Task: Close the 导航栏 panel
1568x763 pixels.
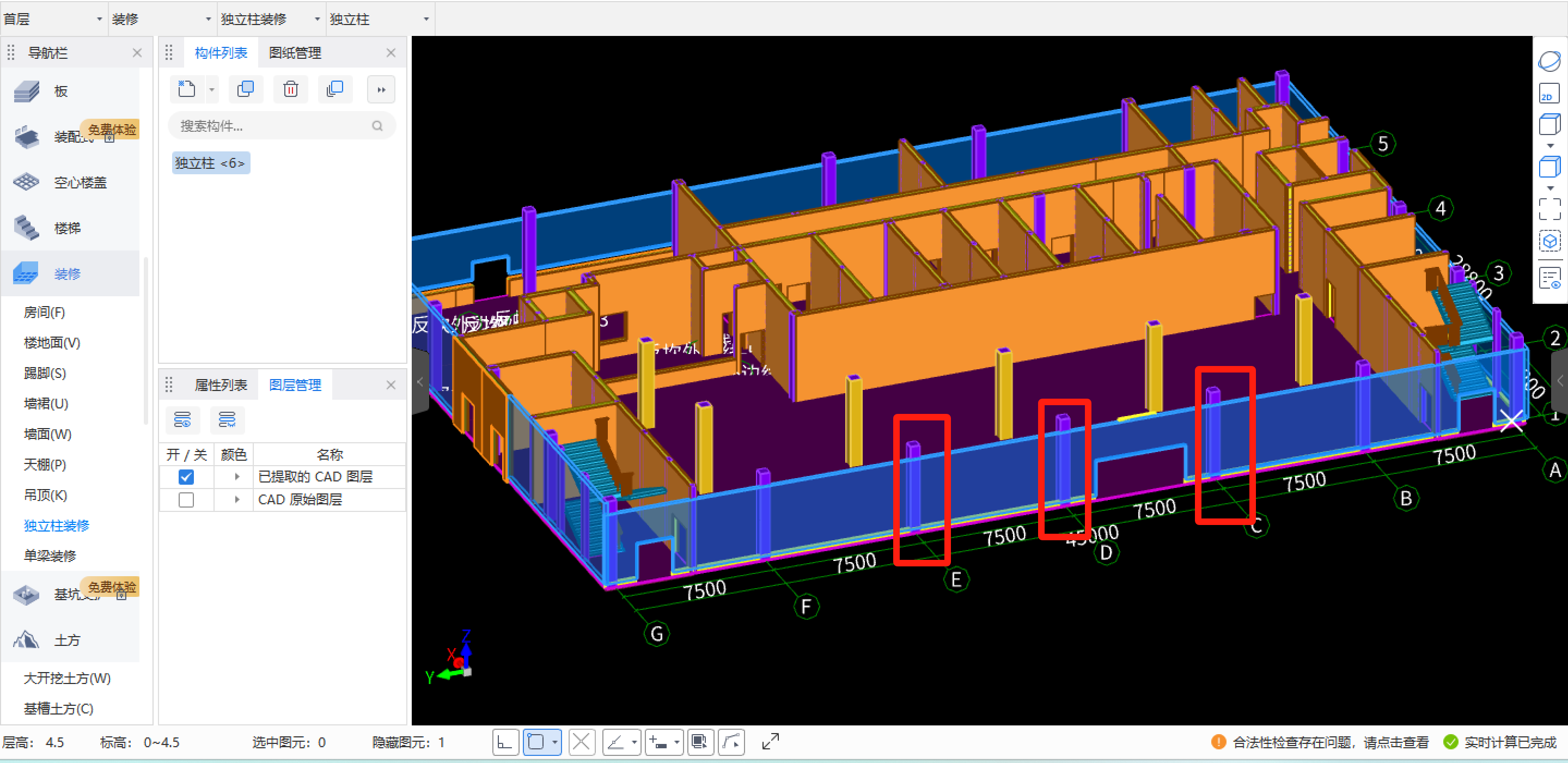Action: tap(137, 53)
